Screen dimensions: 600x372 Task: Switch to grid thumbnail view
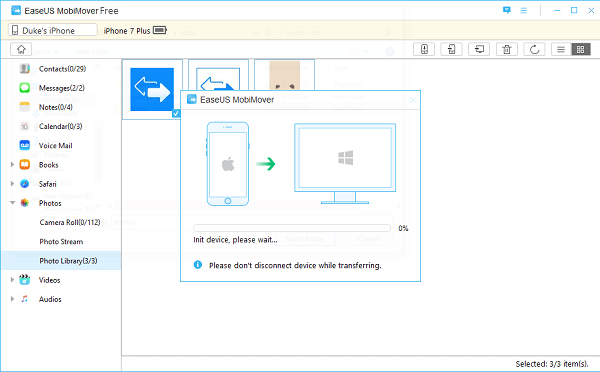tap(581, 49)
